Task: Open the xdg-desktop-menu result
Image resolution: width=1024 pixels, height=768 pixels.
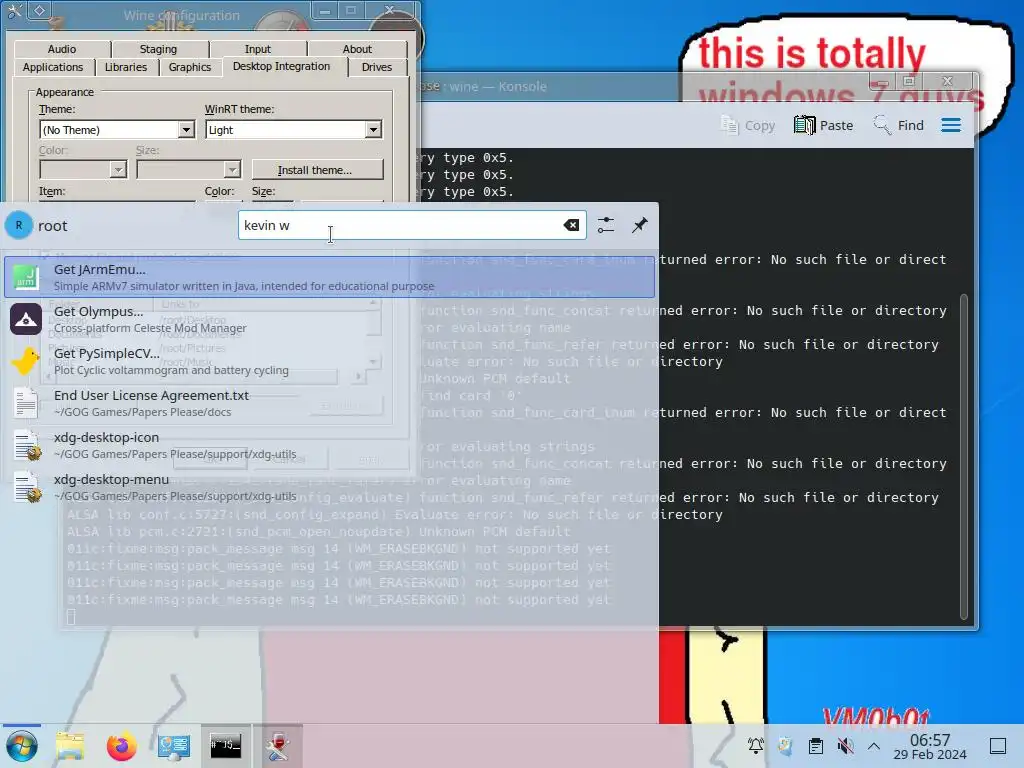Action: click(x=330, y=487)
